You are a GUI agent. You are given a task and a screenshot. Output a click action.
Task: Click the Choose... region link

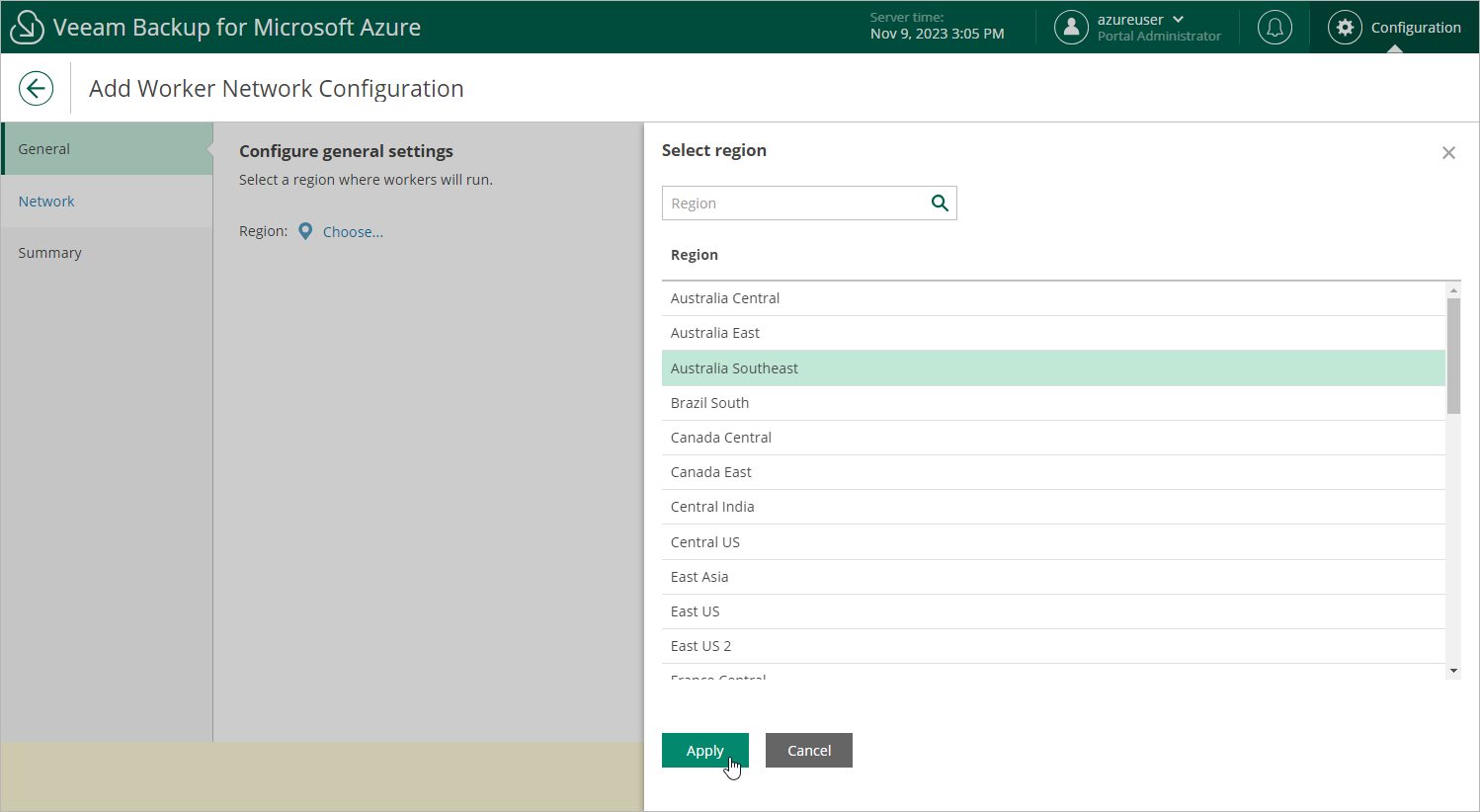click(353, 232)
